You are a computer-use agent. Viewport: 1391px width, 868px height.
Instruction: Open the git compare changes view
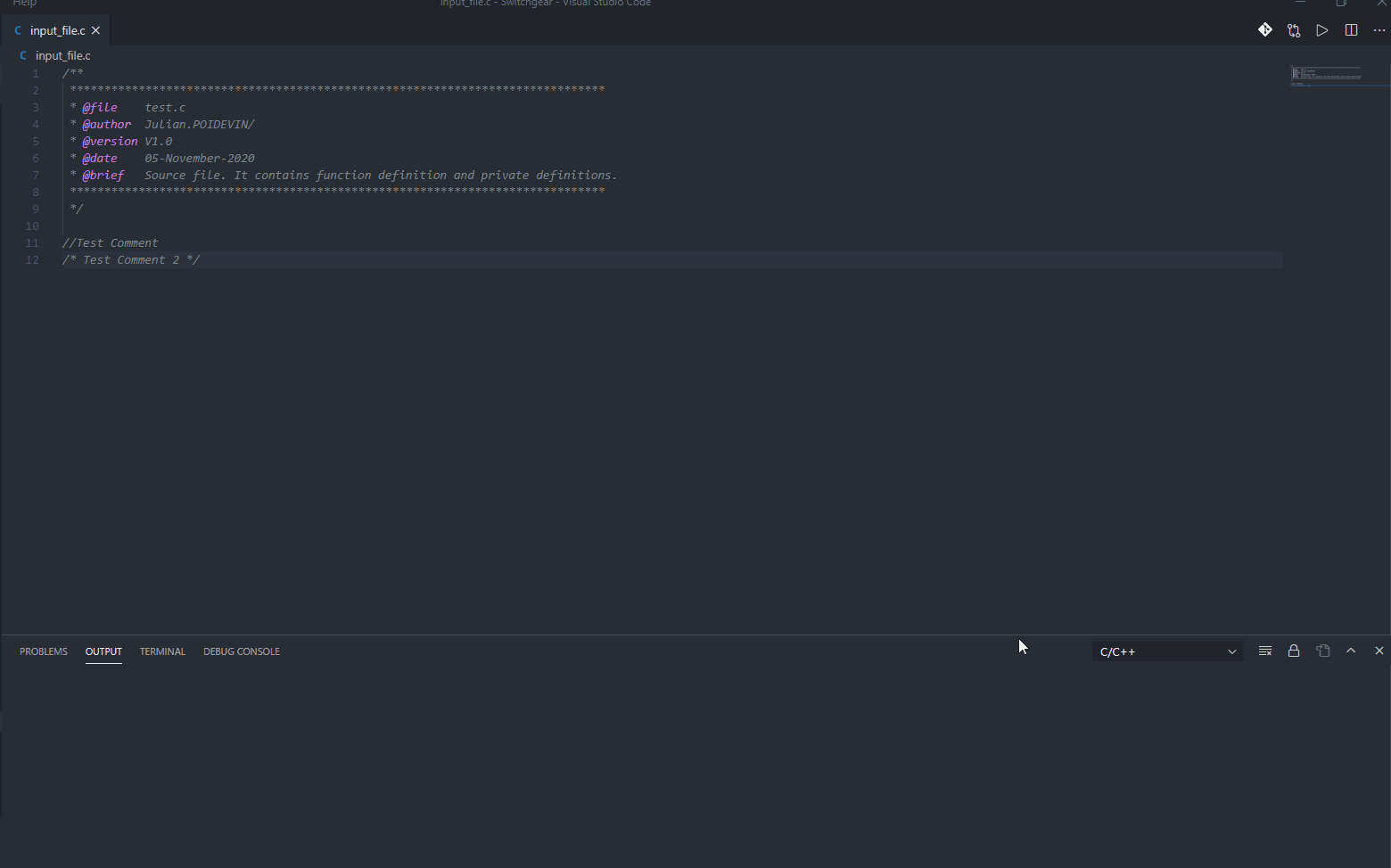1294,29
